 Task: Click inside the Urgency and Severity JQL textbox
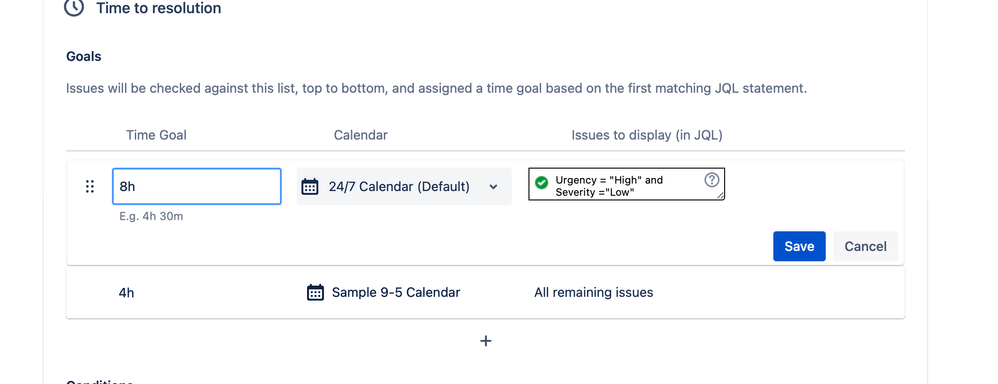pyautogui.click(x=626, y=185)
